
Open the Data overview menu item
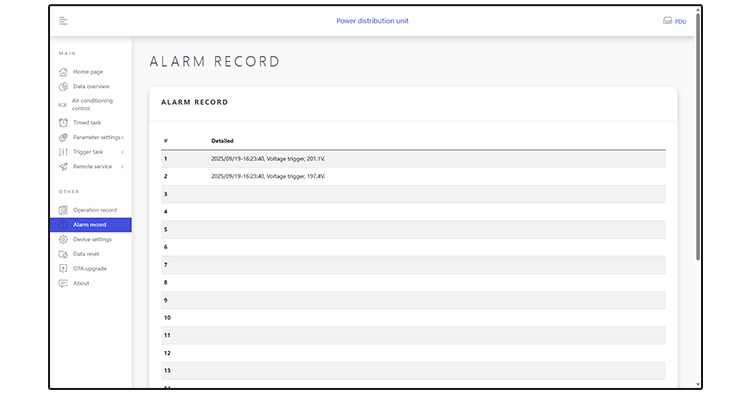click(91, 87)
